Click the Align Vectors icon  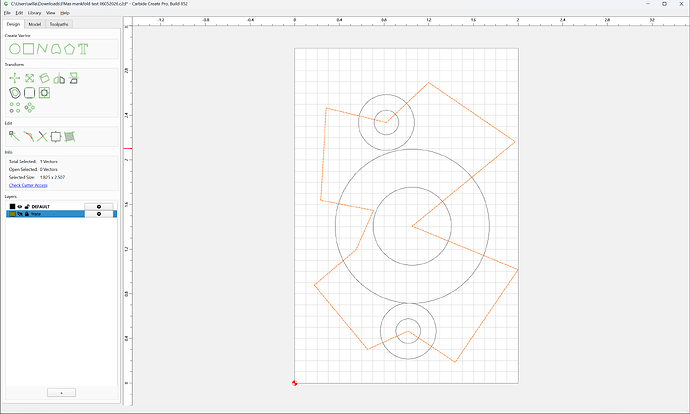click(x=73, y=78)
